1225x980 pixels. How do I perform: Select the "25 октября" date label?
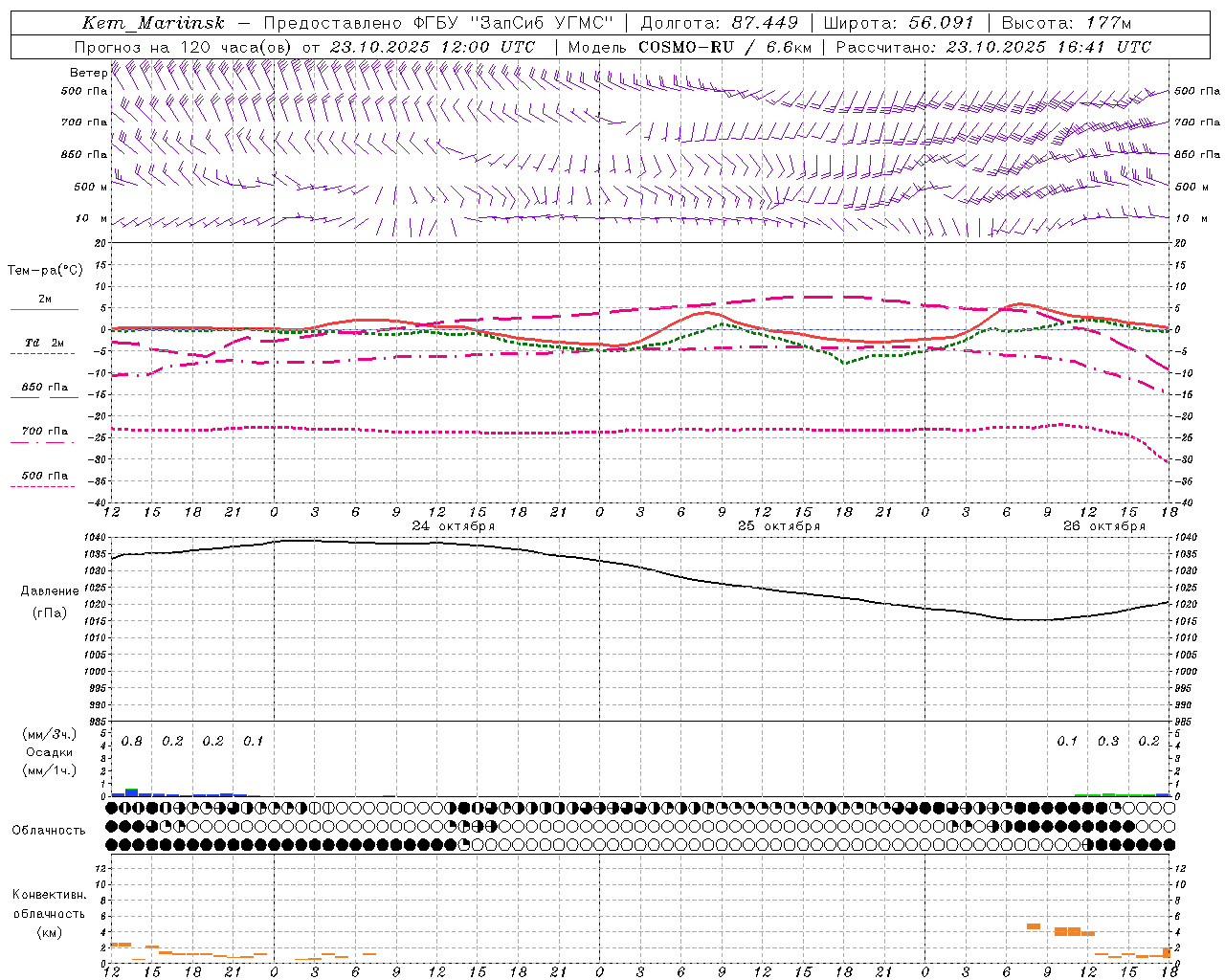click(779, 526)
